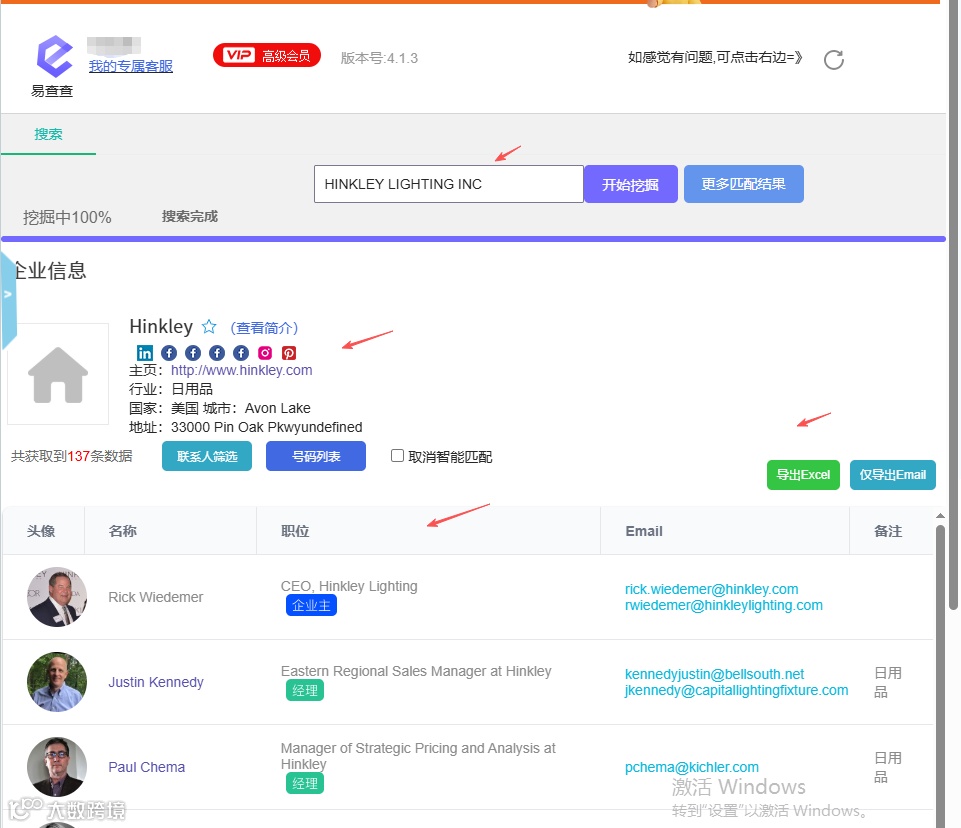The width and height of the screenshot is (961, 828).
Task: Click the VIP 高级会员 badge
Action: point(267,56)
